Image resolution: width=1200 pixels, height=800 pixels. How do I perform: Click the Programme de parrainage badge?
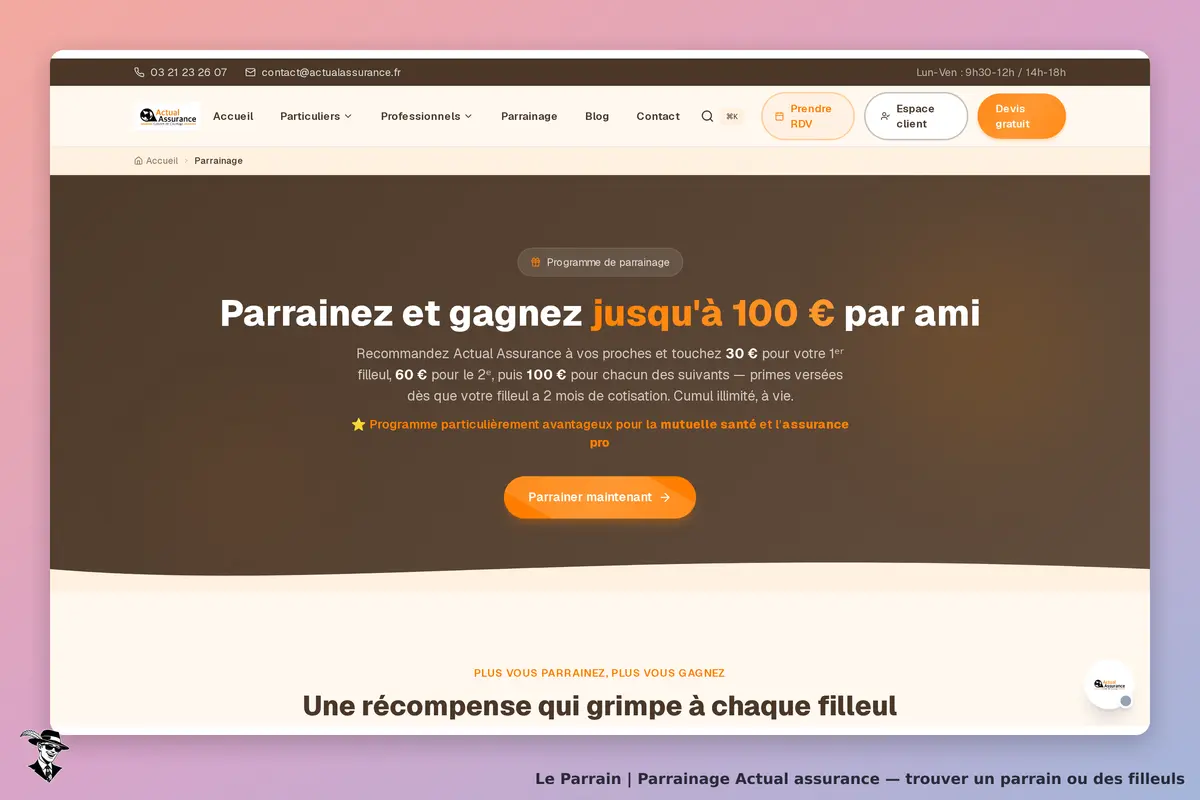(x=600, y=262)
